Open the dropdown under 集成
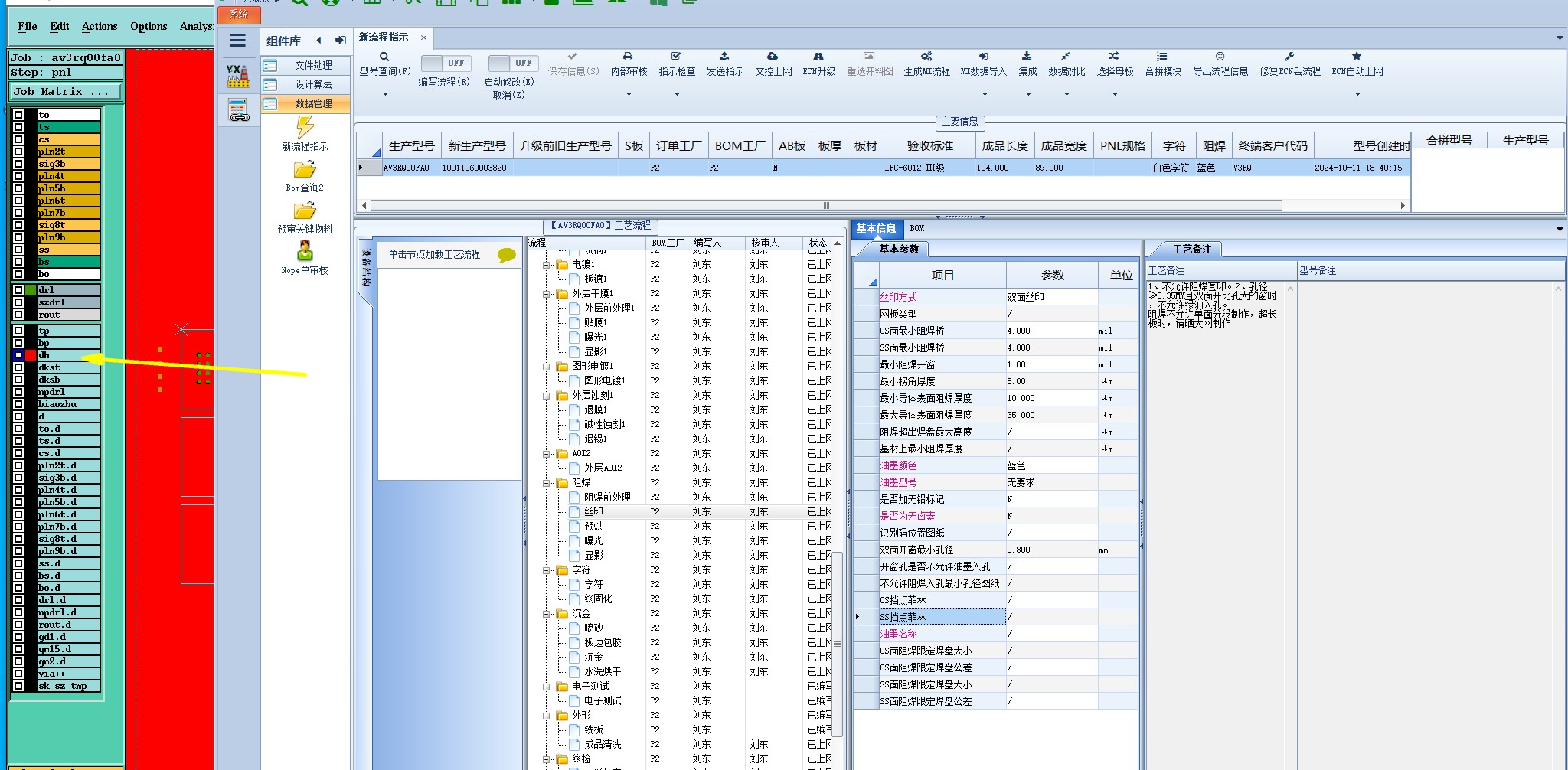This screenshot has width=1568, height=770. 1028,95
